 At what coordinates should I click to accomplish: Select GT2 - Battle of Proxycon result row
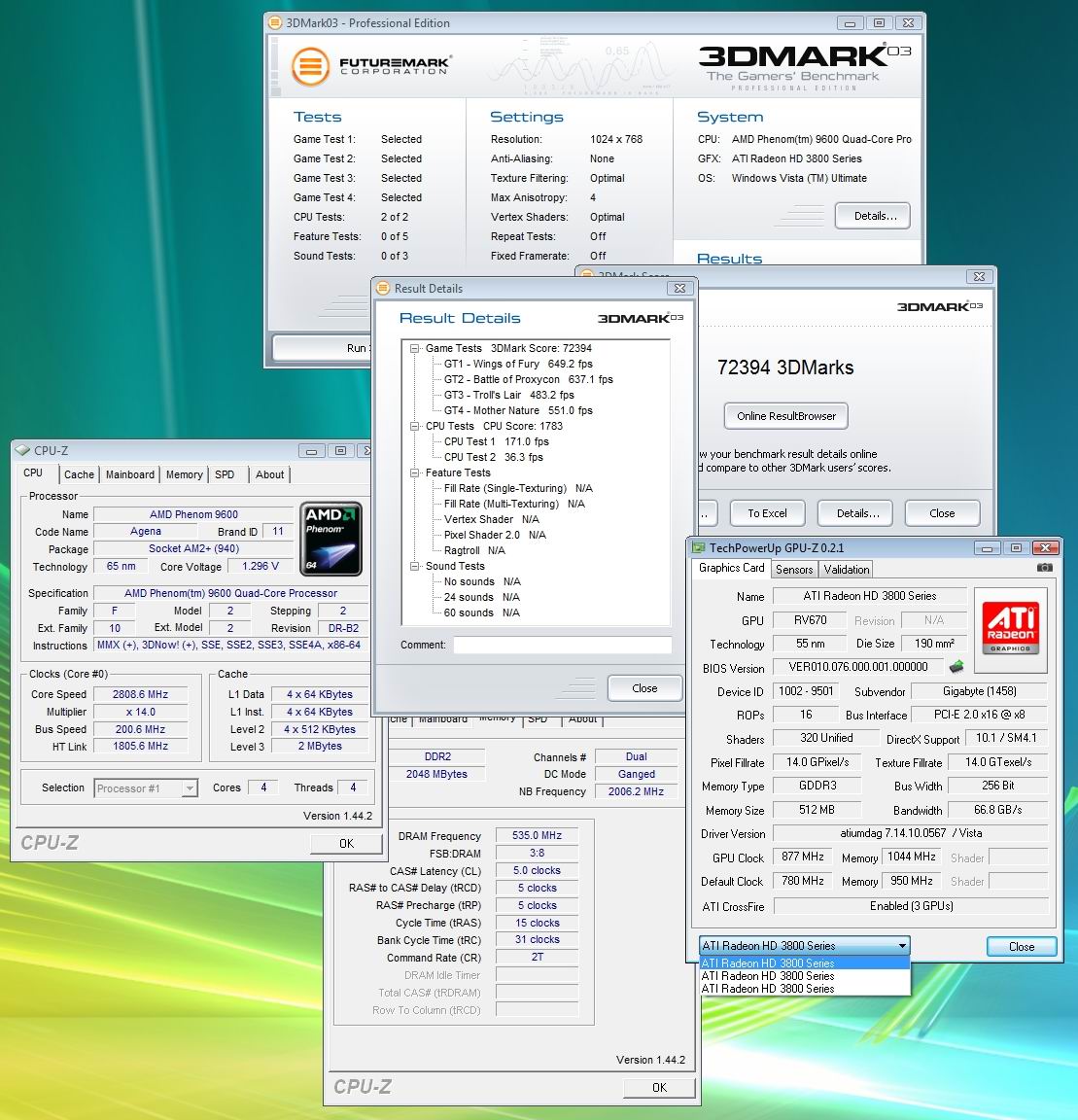pos(529,380)
